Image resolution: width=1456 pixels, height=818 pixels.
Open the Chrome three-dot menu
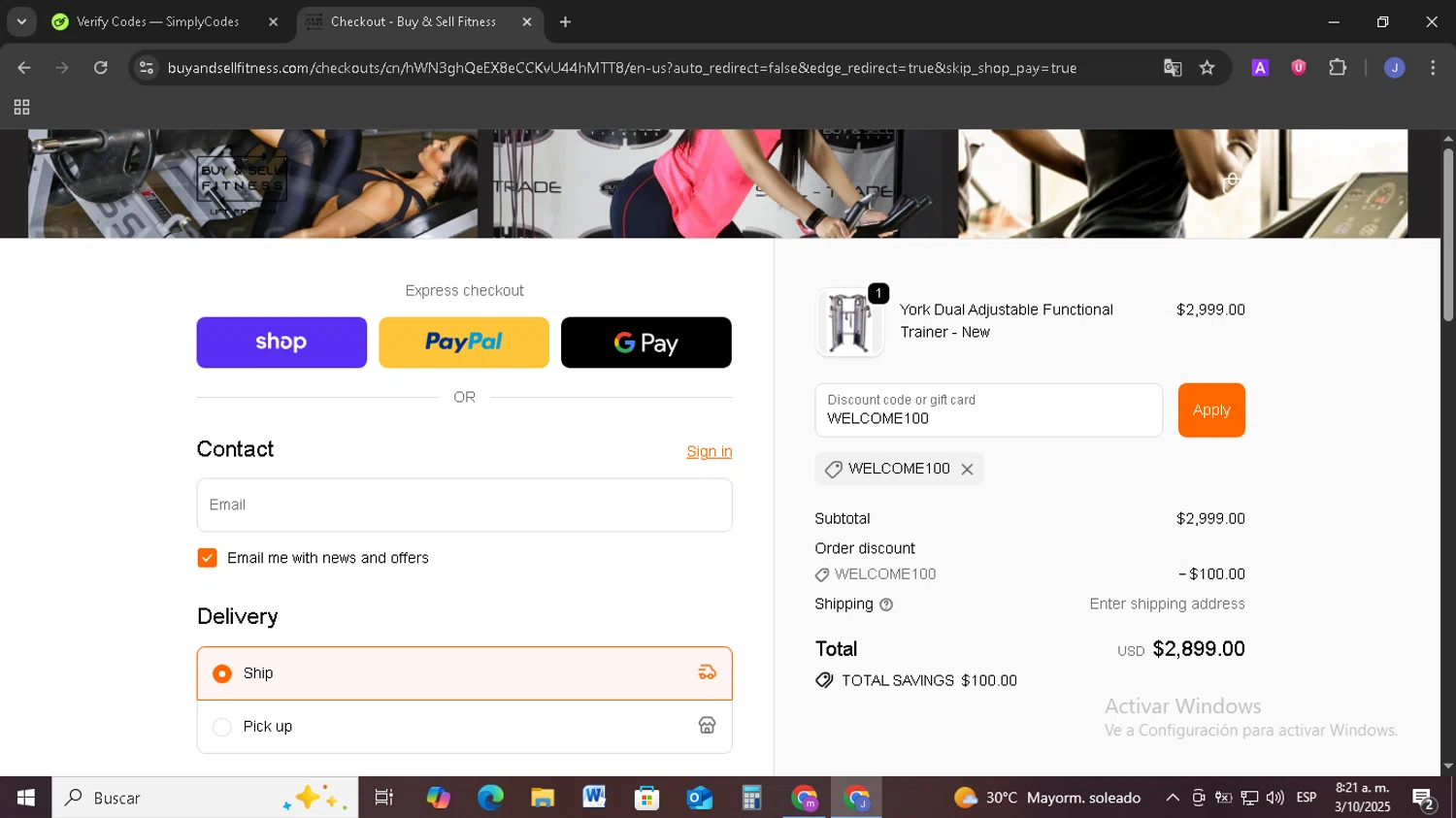pyautogui.click(x=1433, y=68)
